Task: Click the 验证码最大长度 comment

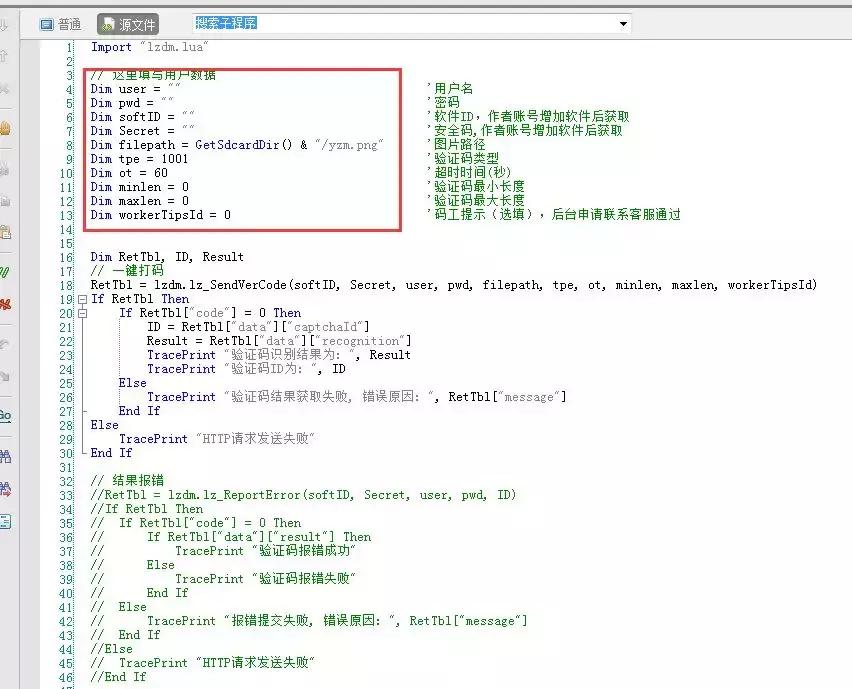Action: [x=476, y=201]
